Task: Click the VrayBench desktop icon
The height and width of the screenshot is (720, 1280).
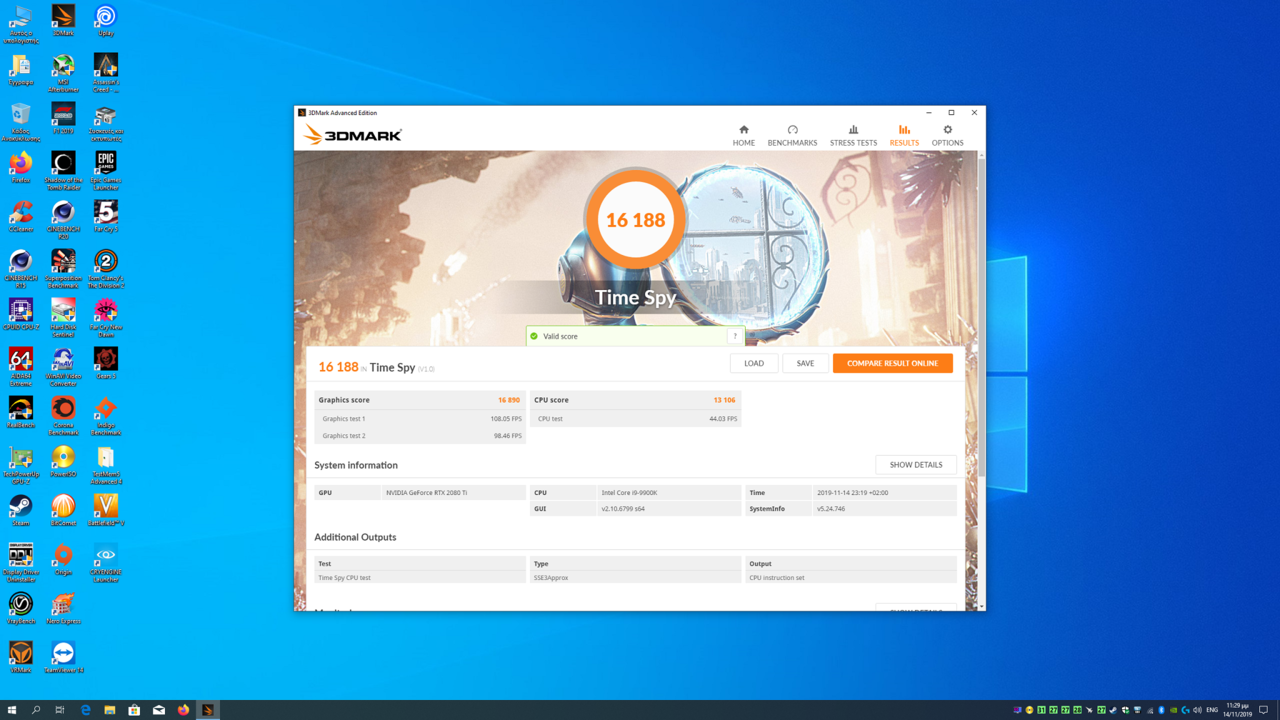Action: tap(20, 608)
